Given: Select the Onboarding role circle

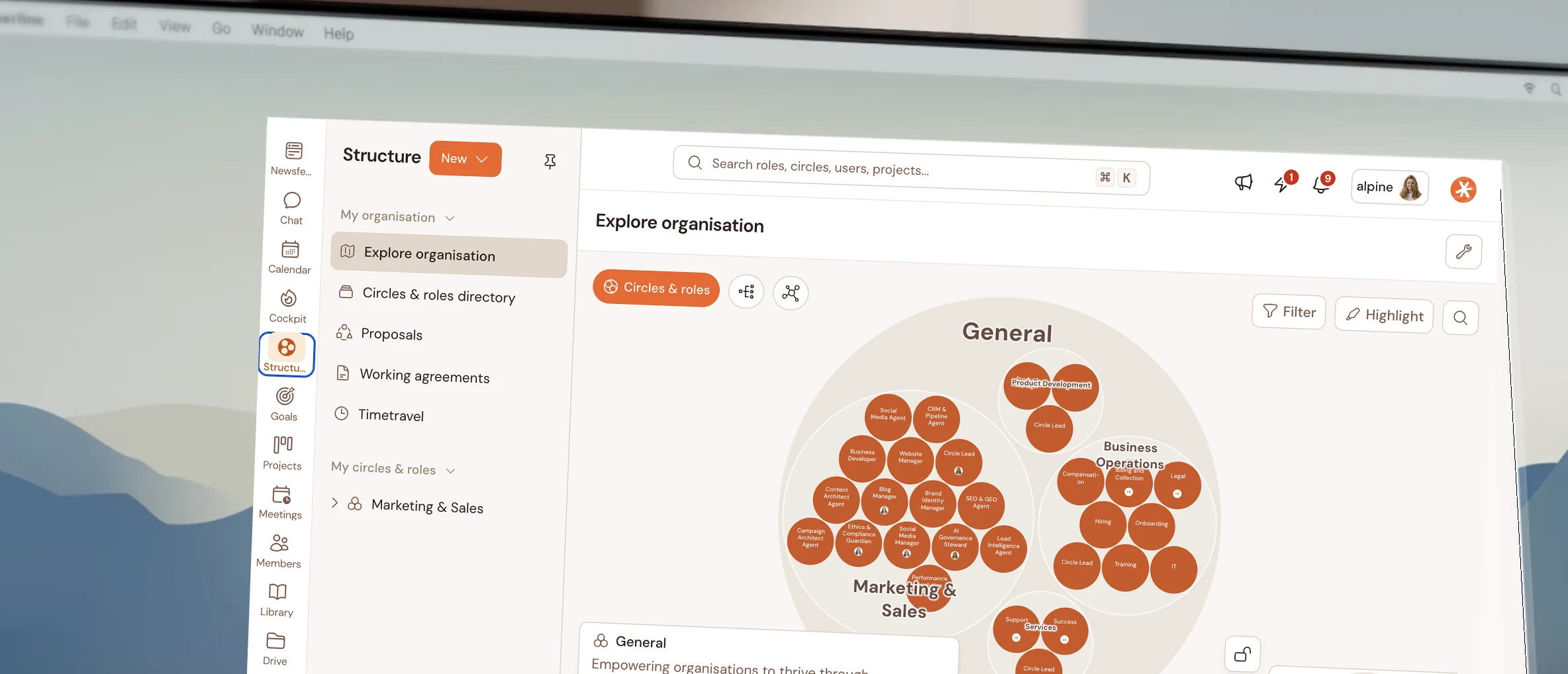Looking at the screenshot, I should (1151, 526).
